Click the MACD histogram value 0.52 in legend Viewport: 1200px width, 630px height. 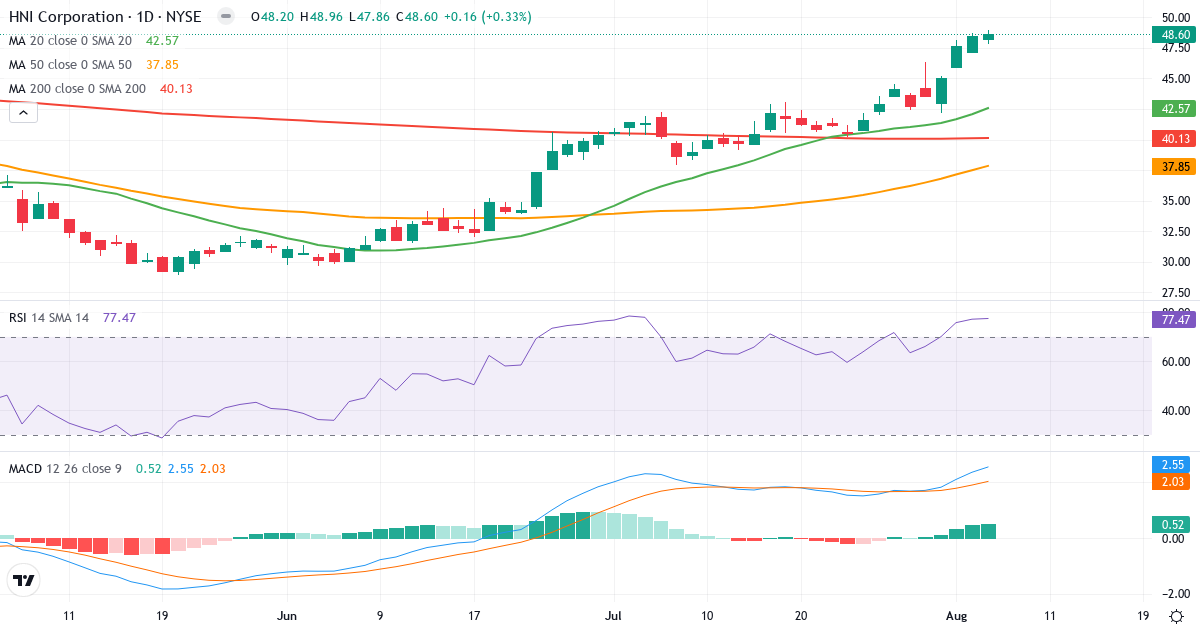pos(148,468)
